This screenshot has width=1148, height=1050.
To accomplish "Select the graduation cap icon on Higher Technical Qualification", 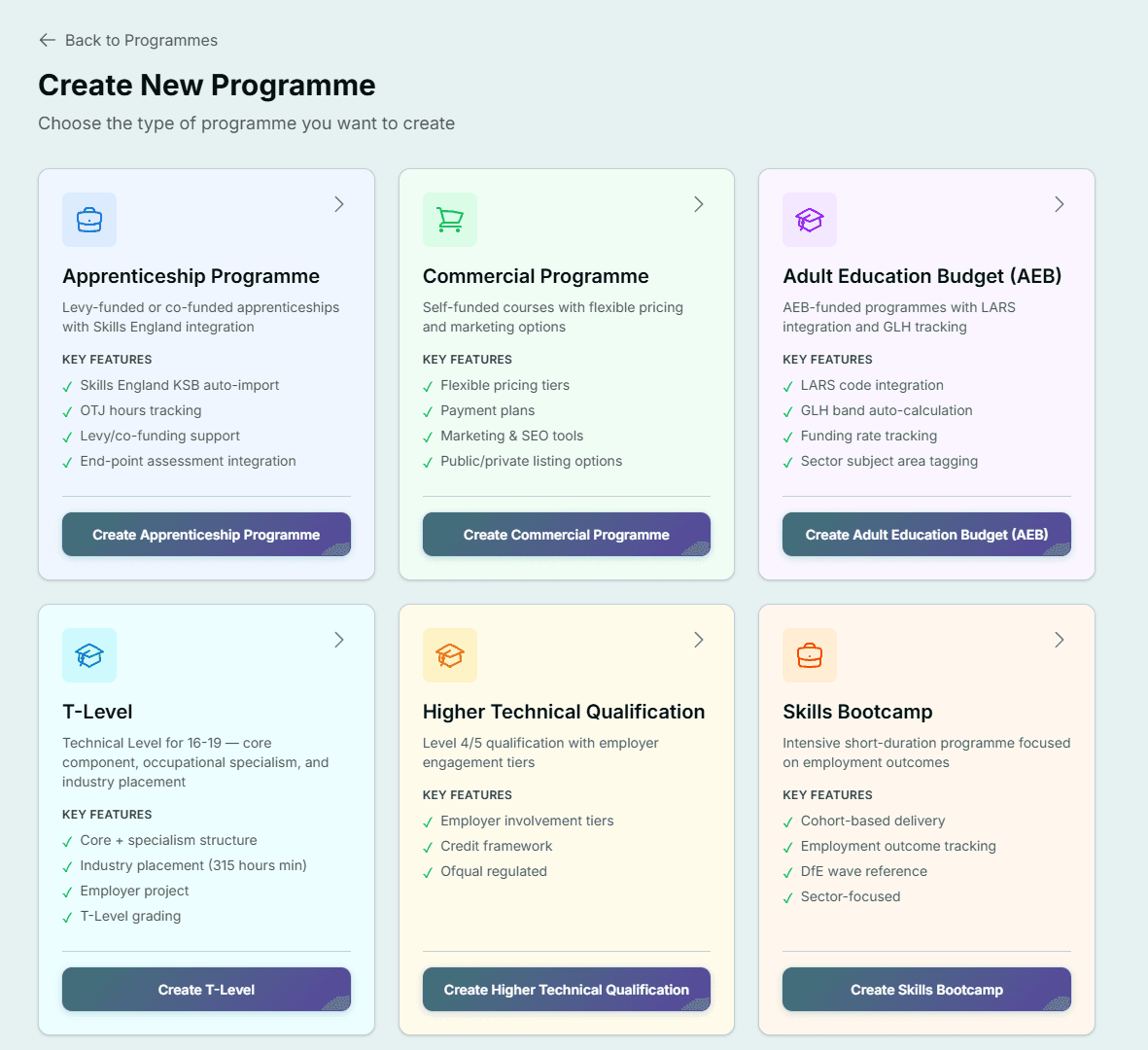I will click(449, 655).
